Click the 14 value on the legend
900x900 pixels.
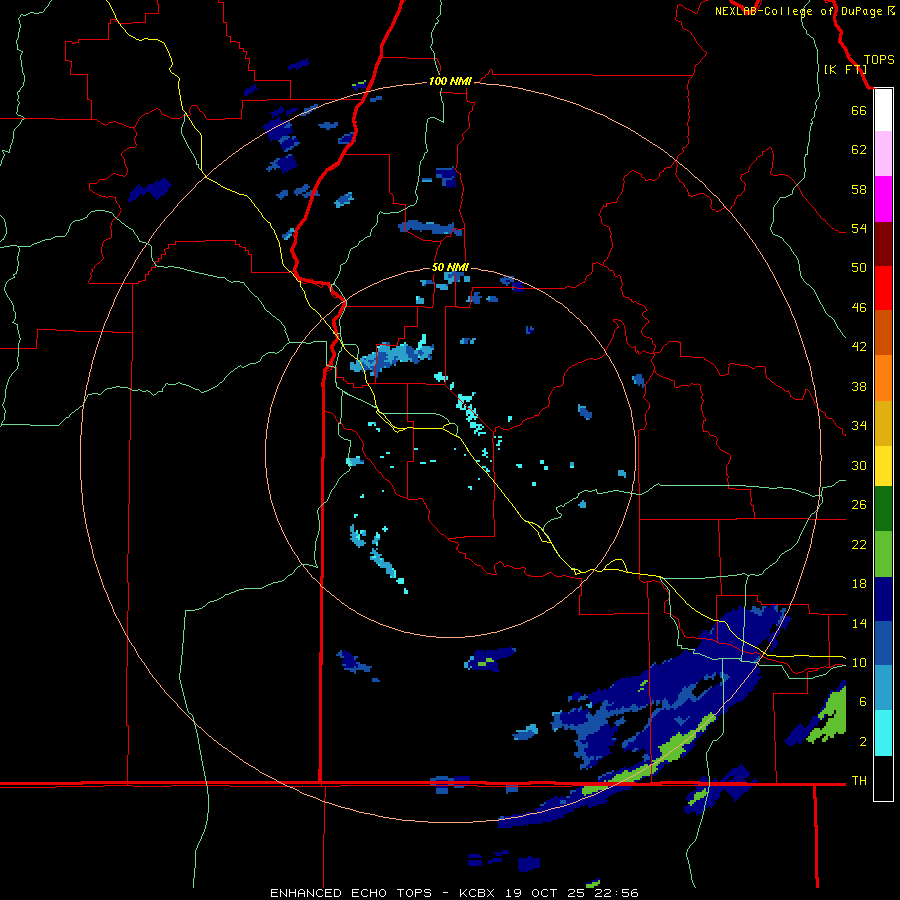click(859, 623)
